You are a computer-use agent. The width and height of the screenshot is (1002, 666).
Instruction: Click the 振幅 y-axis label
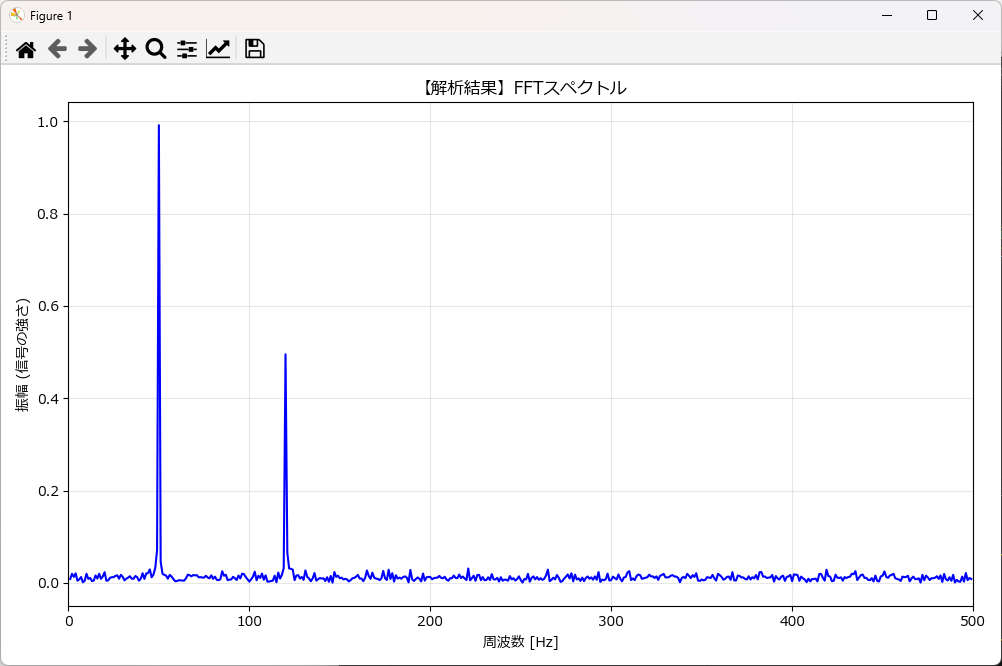22,355
